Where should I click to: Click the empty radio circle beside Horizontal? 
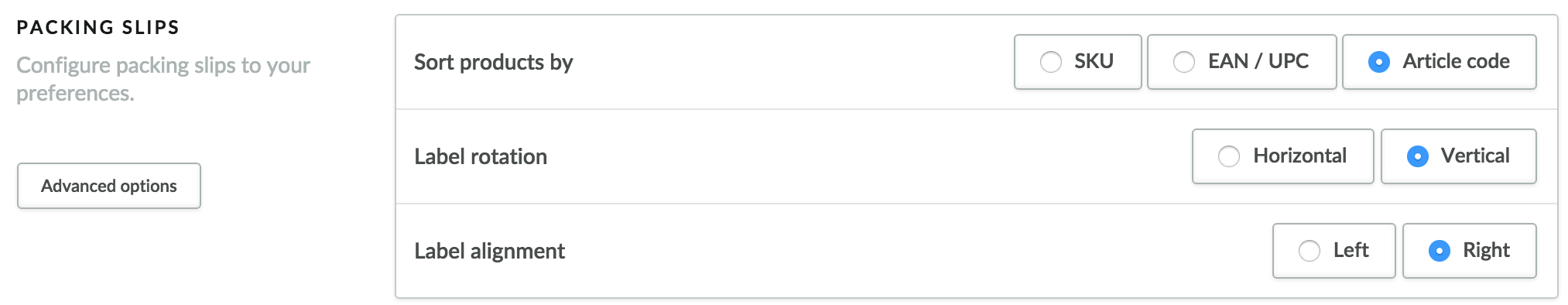pos(1229,156)
